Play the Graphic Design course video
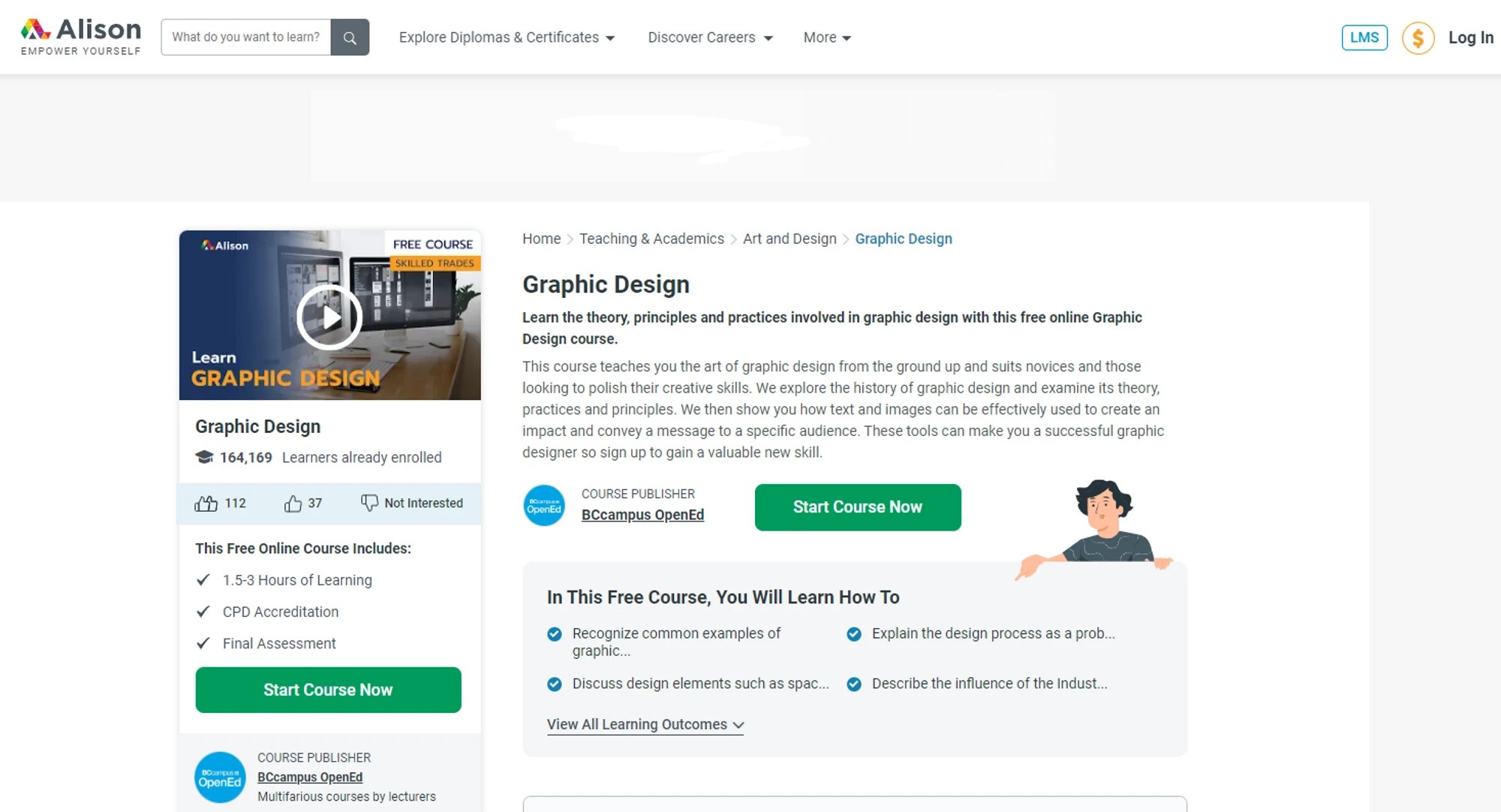Image resolution: width=1501 pixels, height=812 pixels. [x=329, y=316]
